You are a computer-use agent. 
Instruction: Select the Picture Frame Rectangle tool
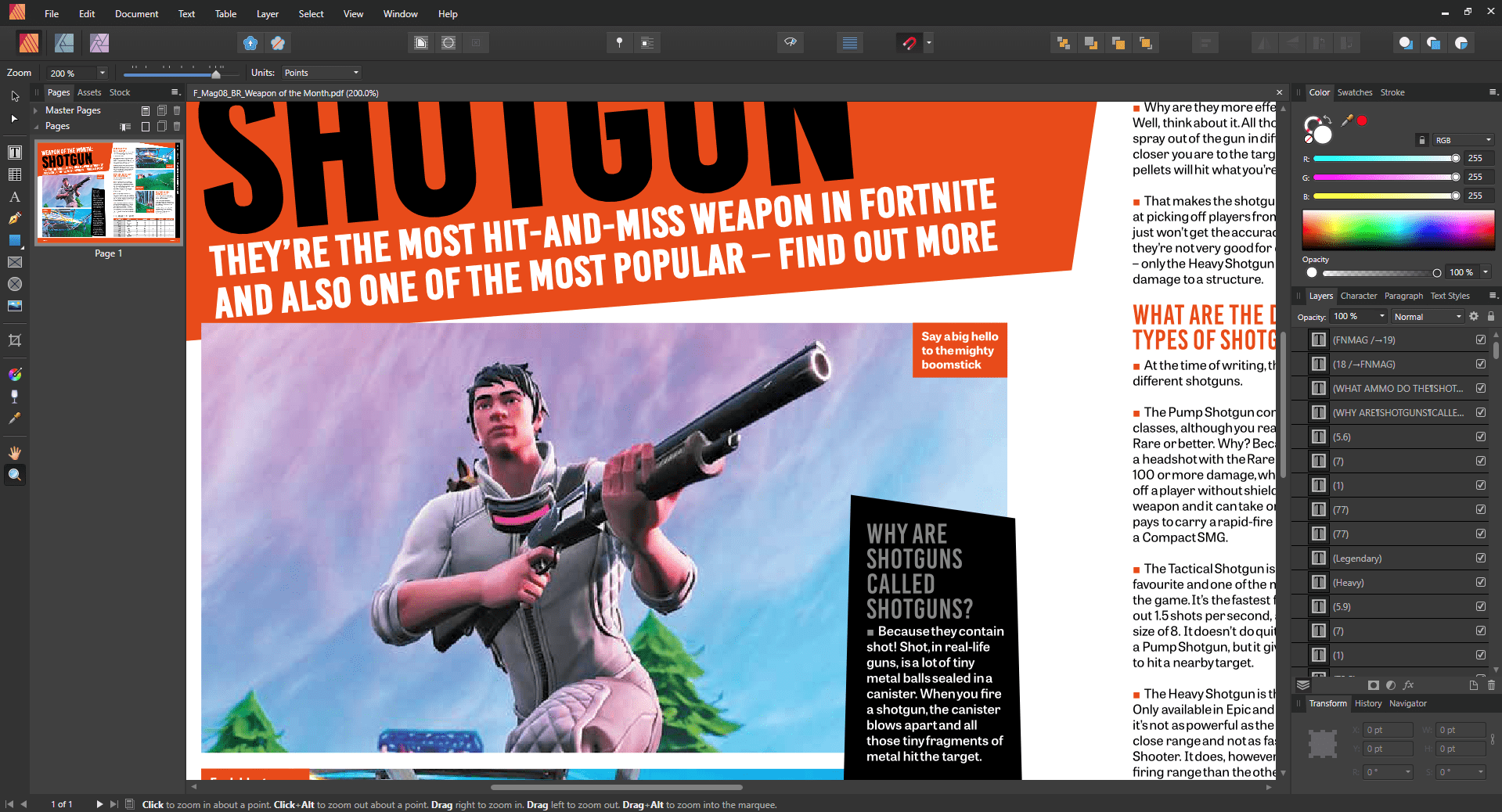15,262
